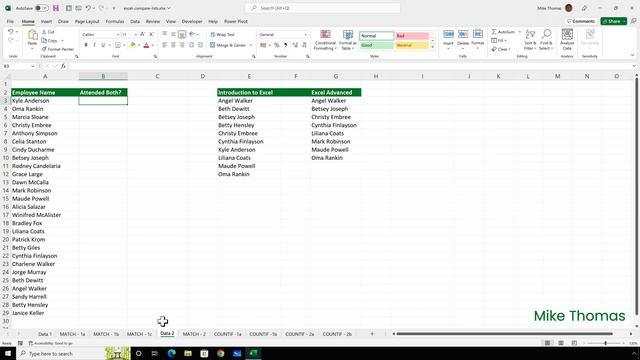The height and width of the screenshot is (360, 640).
Task: Toggle center horizontal alignment
Action: [173, 45]
